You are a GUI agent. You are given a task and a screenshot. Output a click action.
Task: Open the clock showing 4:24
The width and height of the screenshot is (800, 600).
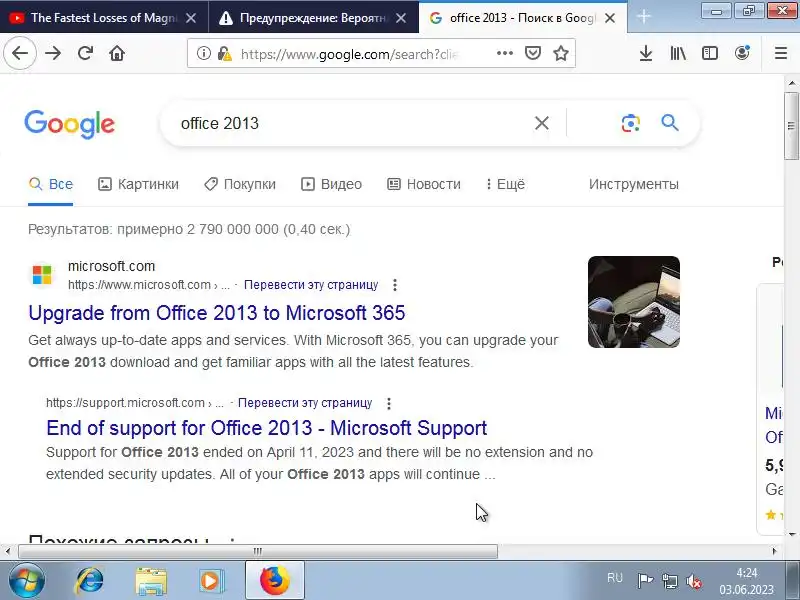click(x=746, y=581)
